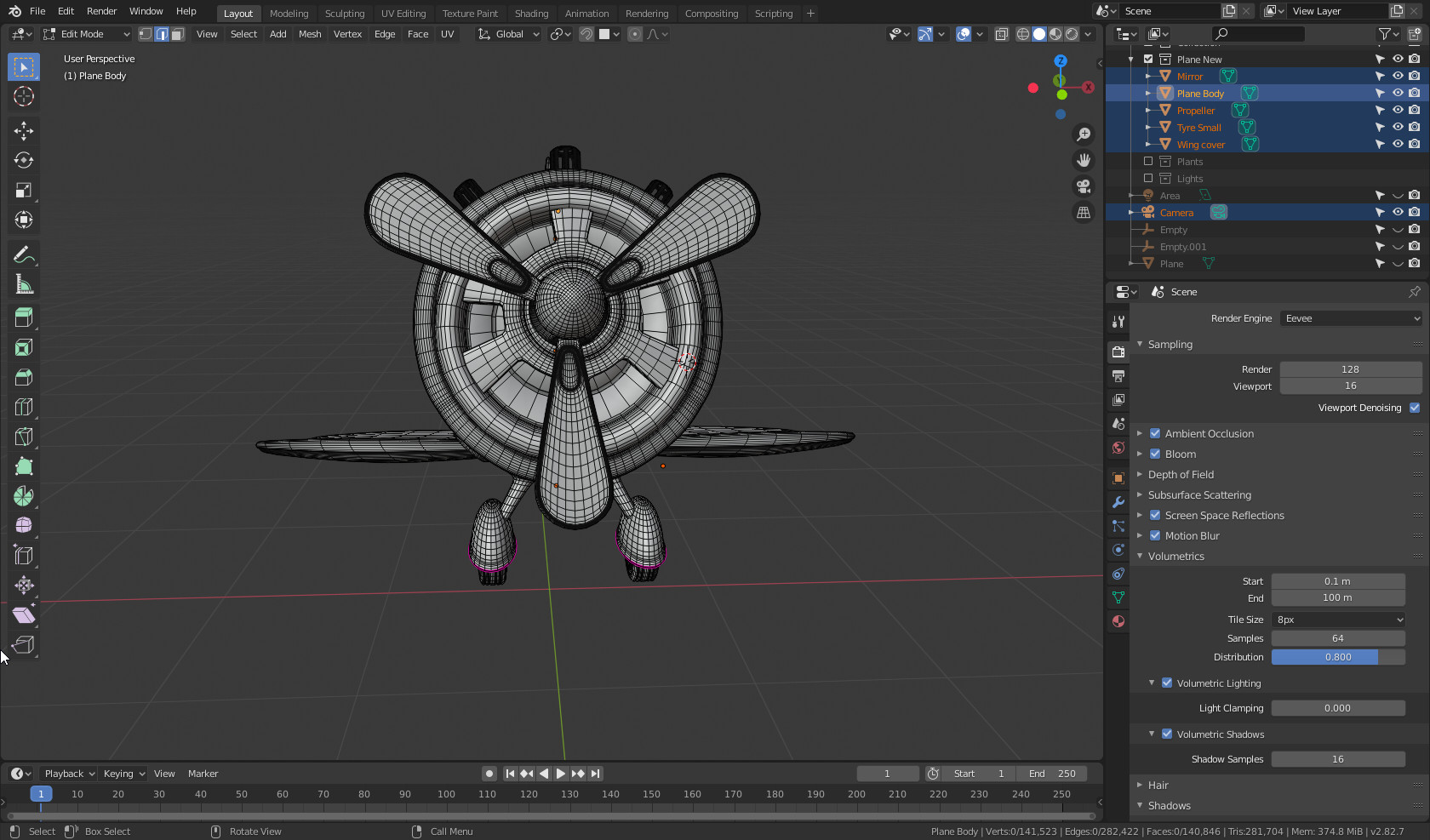This screenshot has height=840, width=1430.
Task: Disable the Ambient Occlusion checkbox
Action: point(1155,433)
